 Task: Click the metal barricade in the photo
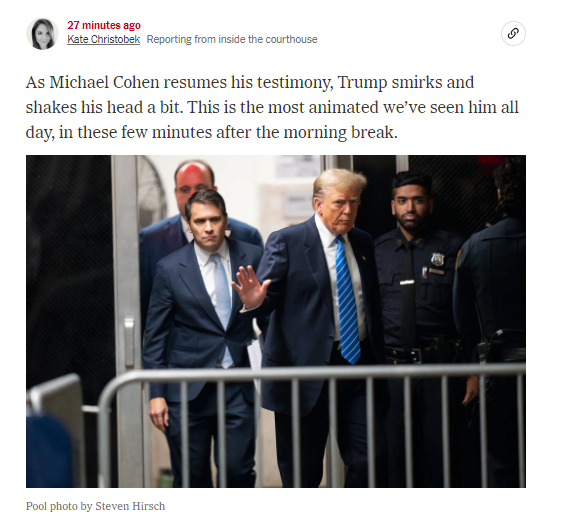point(311,424)
